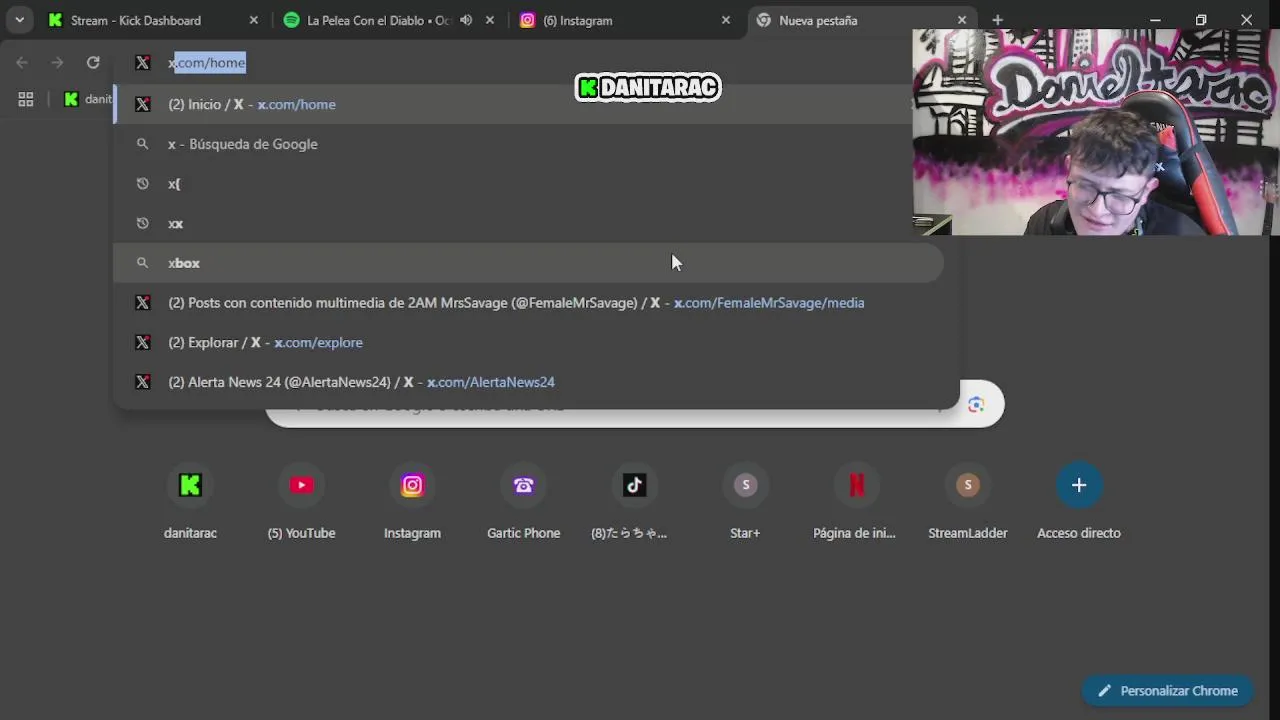
Task: Mute audio on the Spotify tab
Action: point(466,20)
